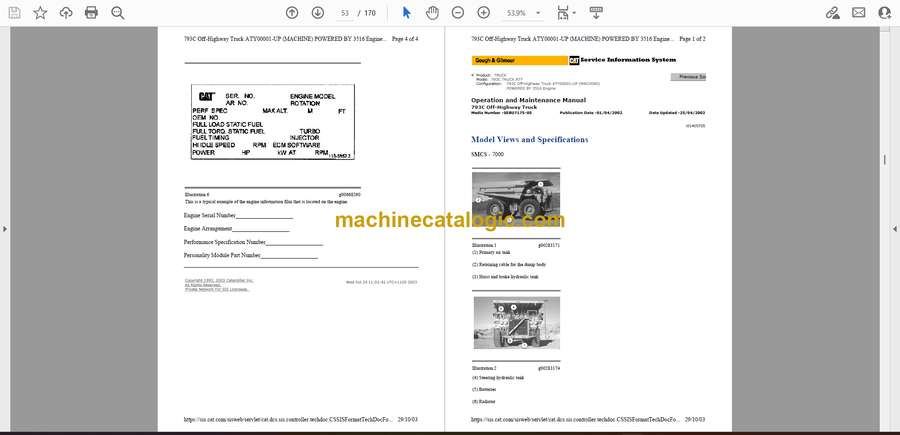This screenshot has width=900, height=435.
Task: Click the 'Service Information System' header text
Action: (628, 60)
